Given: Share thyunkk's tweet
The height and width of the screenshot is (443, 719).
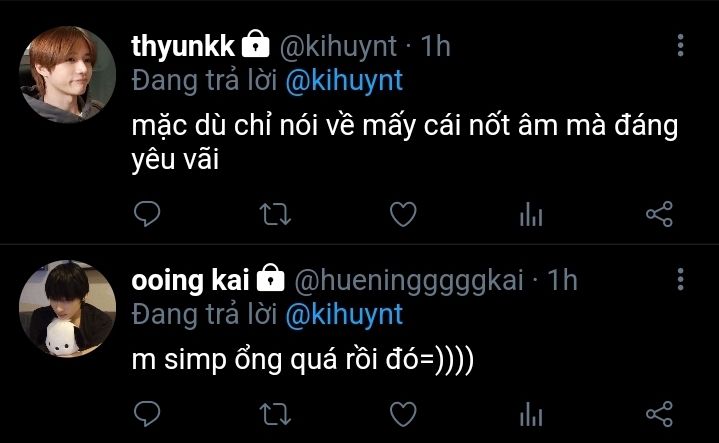Looking at the screenshot, I should [659, 213].
